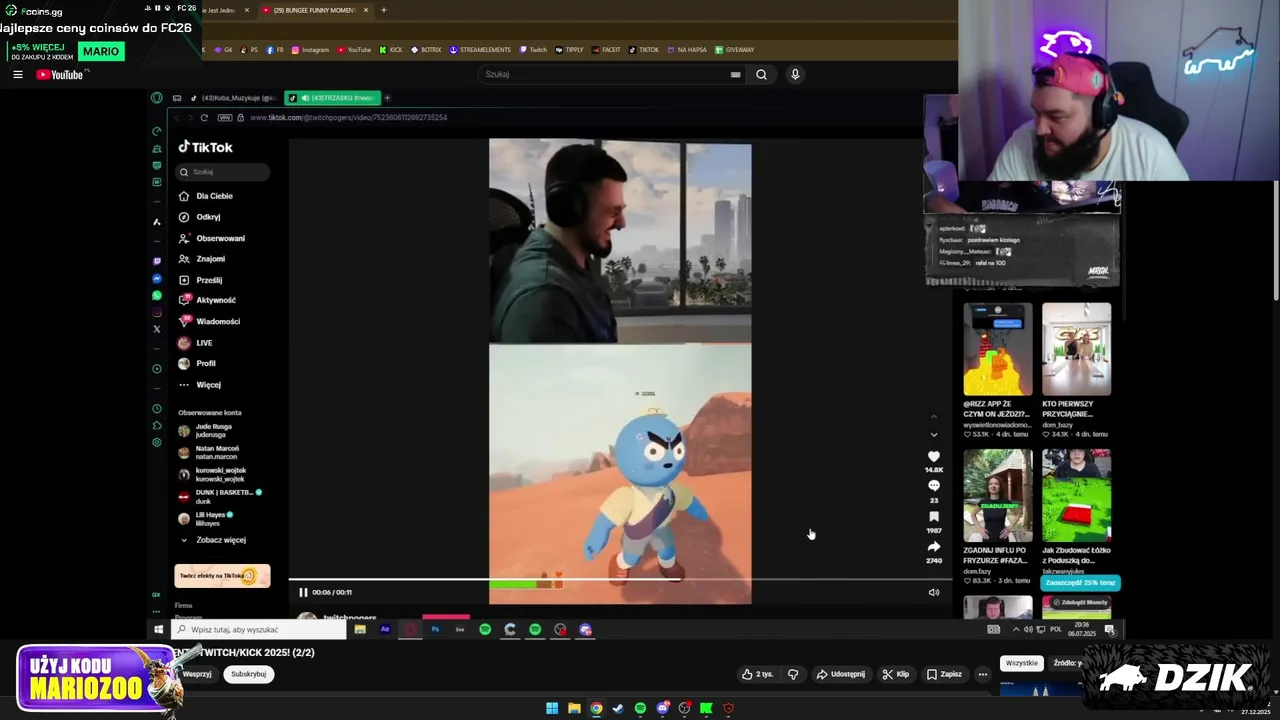Click the tiktok.com address bar
1280x720 pixels.
click(348, 118)
